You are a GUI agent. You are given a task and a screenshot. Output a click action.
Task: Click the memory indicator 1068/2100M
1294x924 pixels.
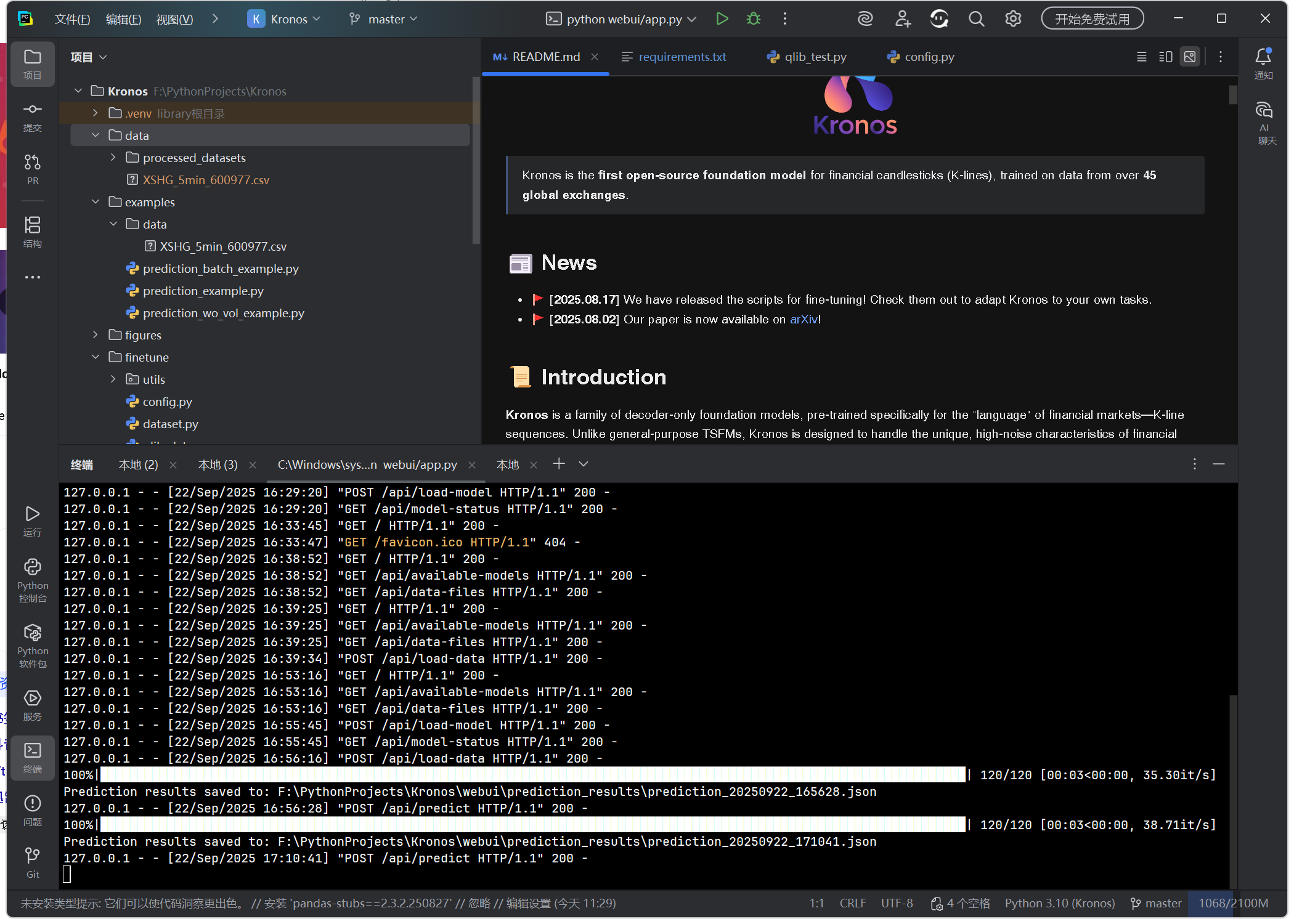[1233, 903]
